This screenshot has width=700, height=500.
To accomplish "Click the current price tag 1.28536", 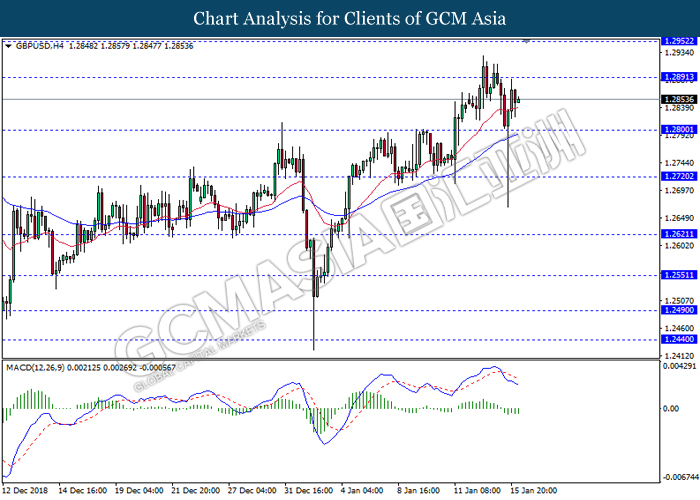I will tap(679, 100).
